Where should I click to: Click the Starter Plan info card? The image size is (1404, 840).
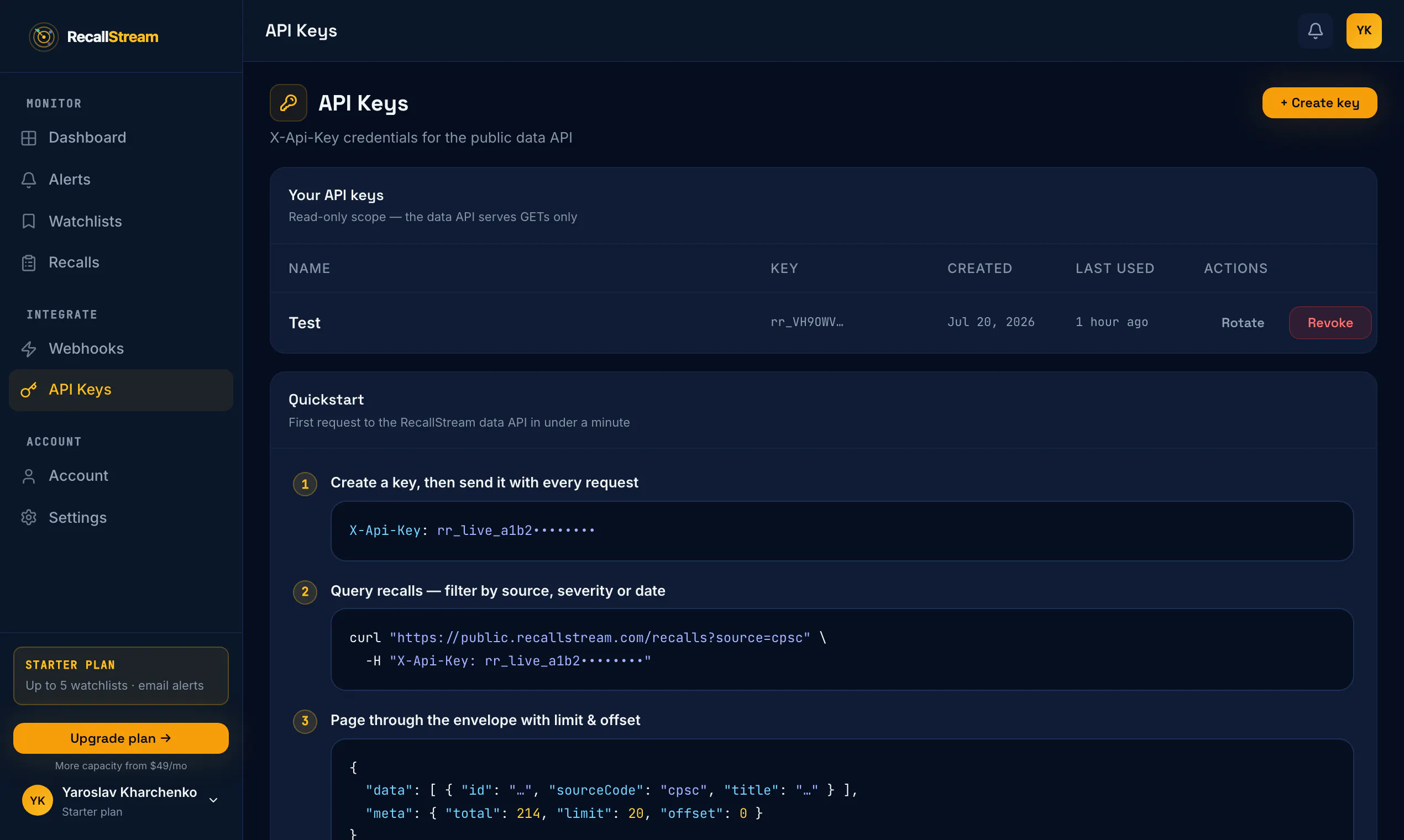pyautogui.click(x=121, y=676)
